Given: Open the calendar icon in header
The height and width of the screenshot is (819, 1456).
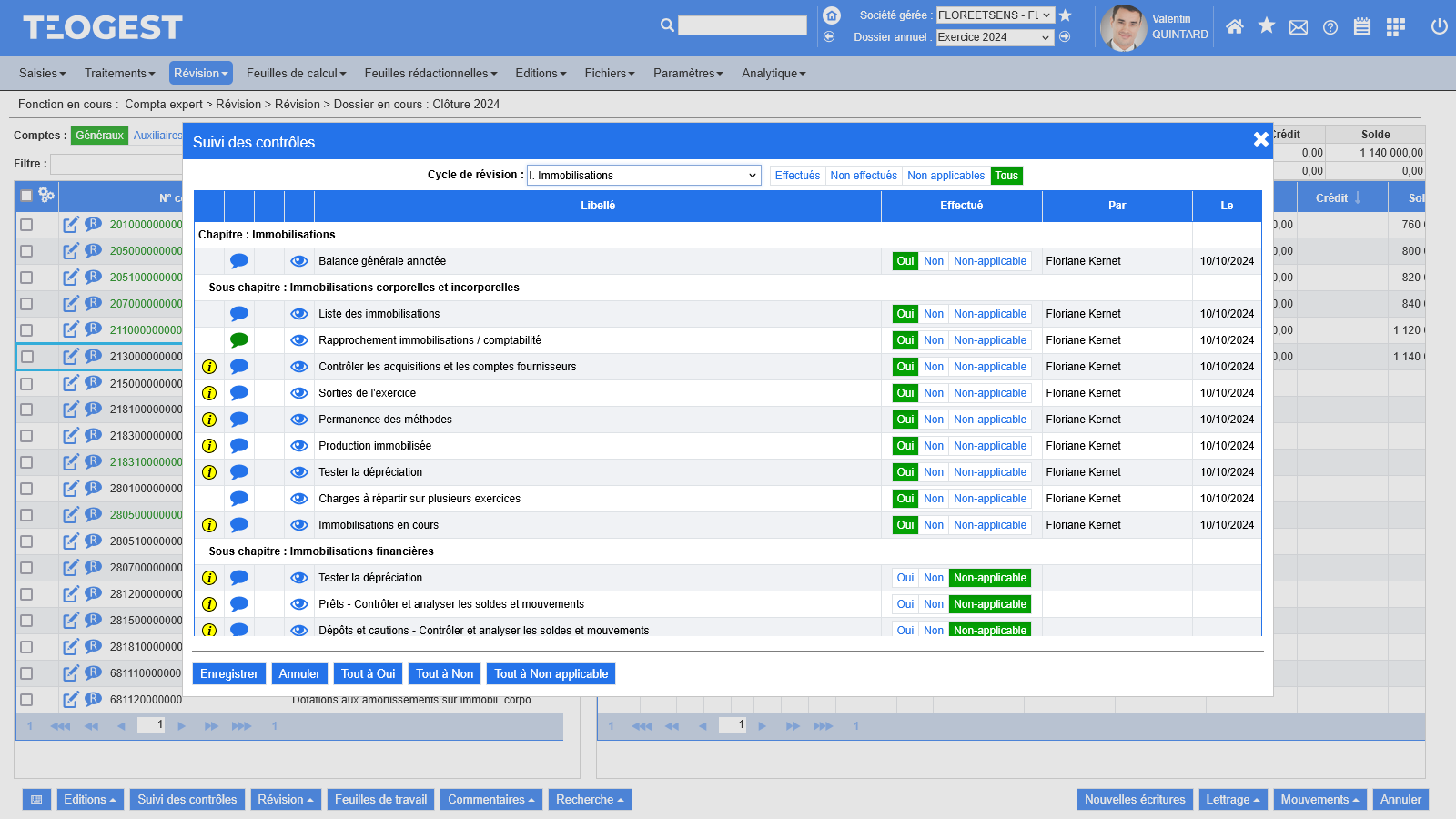Looking at the screenshot, I should pyautogui.click(x=1361, y=27).
